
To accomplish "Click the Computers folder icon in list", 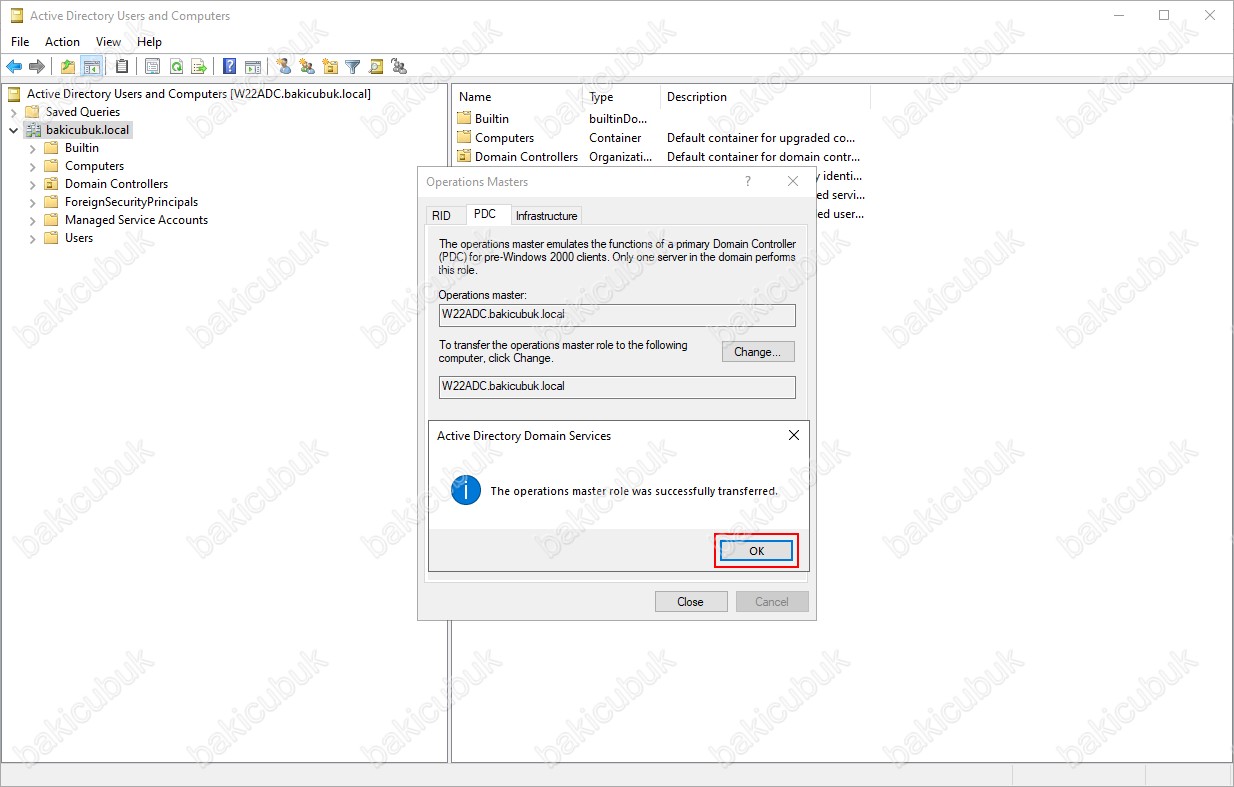I will (x=464, y=137).
